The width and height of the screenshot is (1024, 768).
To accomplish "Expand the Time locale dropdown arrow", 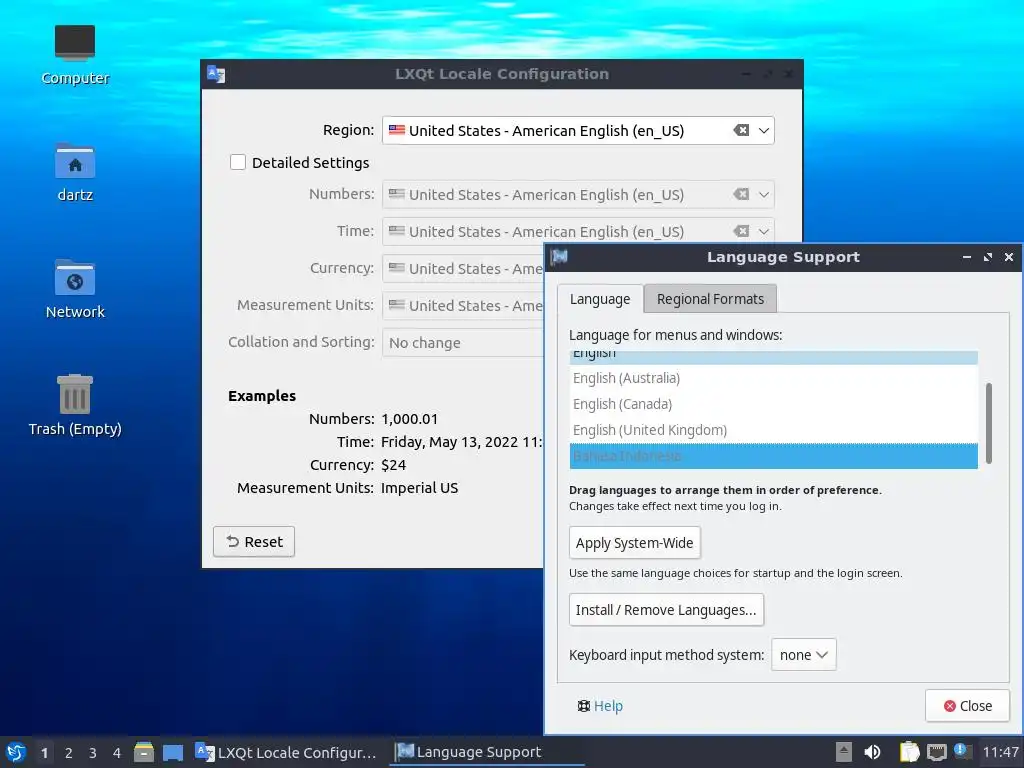I will tap(764, 231).
